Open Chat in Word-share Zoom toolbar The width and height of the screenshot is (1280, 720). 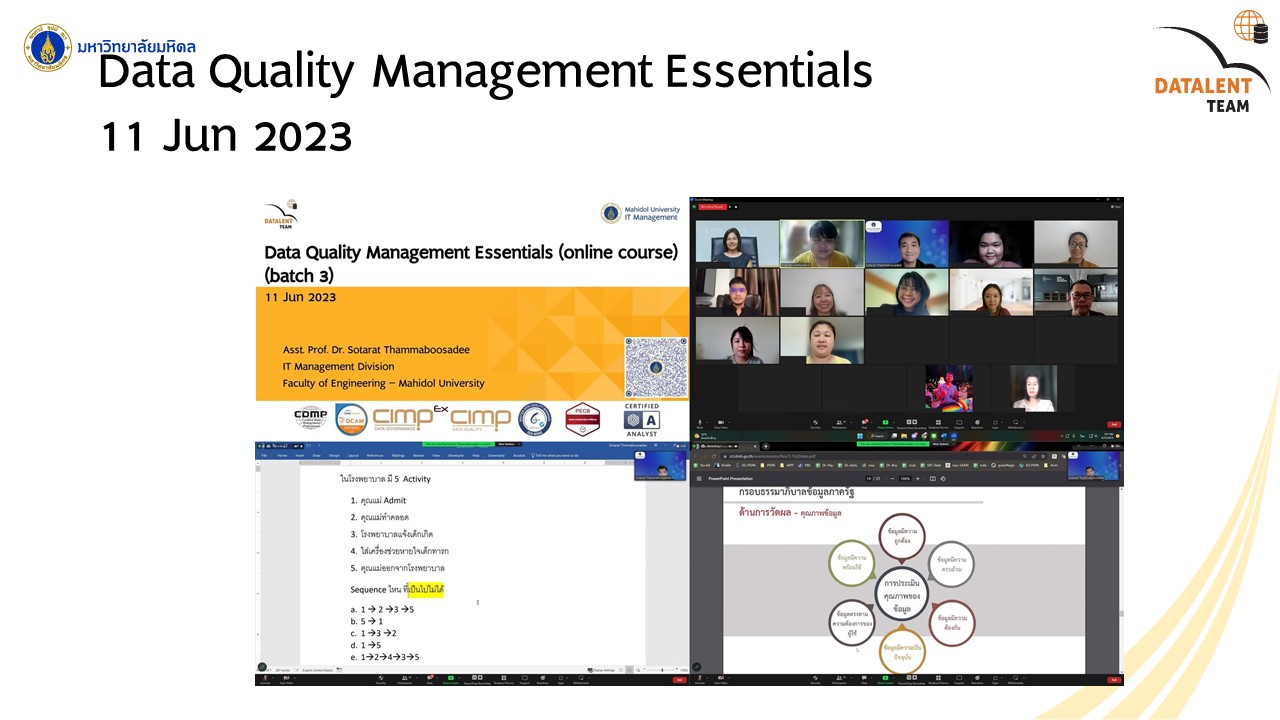tap(430, 680)
